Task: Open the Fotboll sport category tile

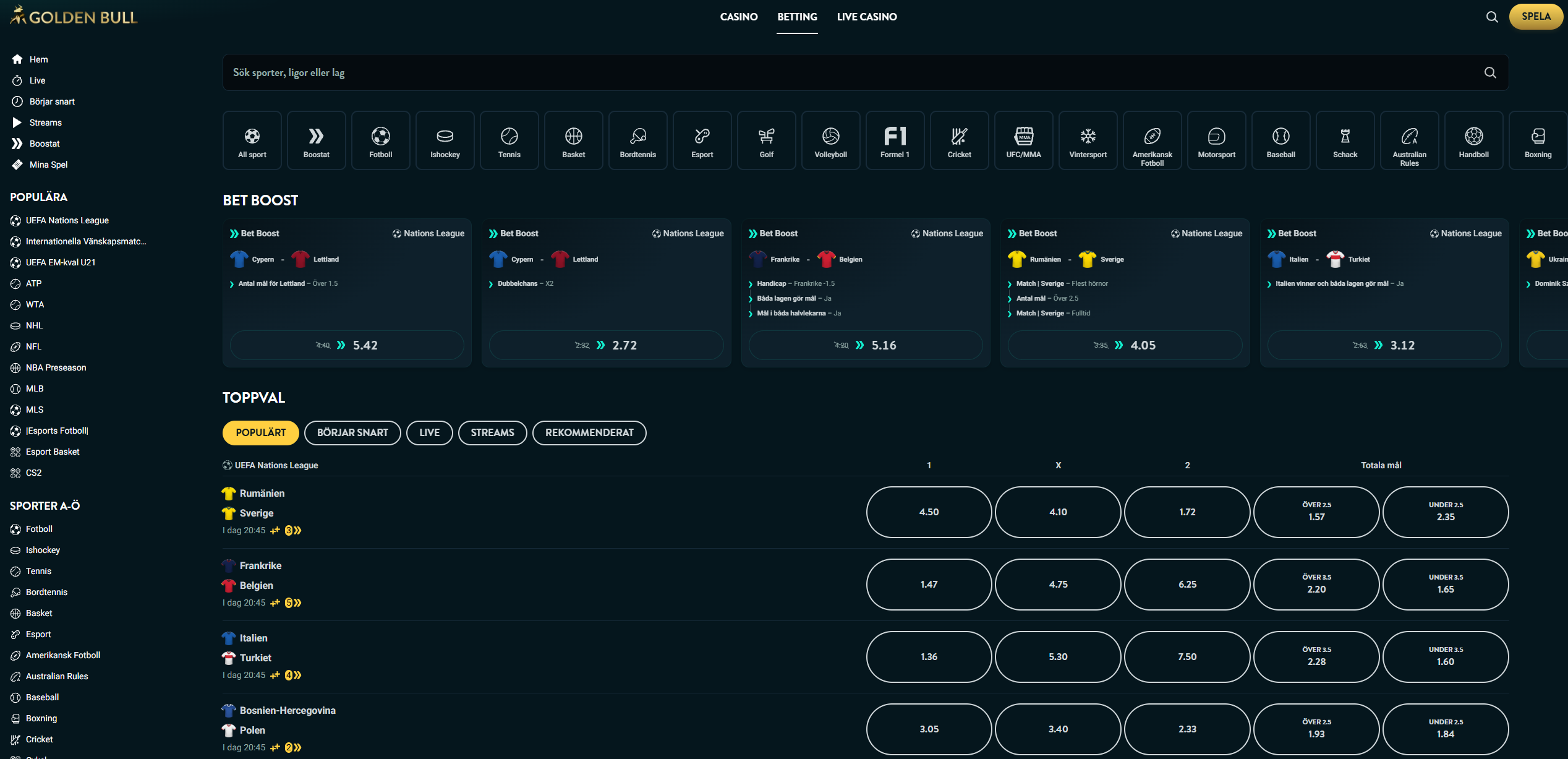Action: pos(381,140)
